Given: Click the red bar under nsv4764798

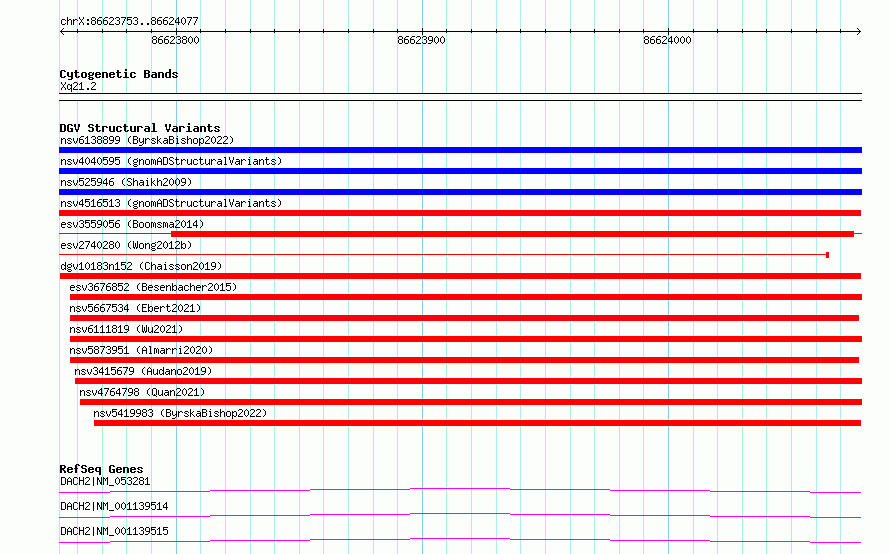Looking at the screenshot, I should click(471, 402).
